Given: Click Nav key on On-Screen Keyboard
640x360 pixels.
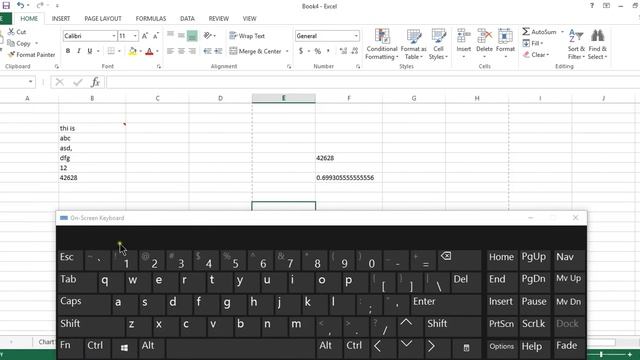Looking at the screenshot, I should (568, 259).
